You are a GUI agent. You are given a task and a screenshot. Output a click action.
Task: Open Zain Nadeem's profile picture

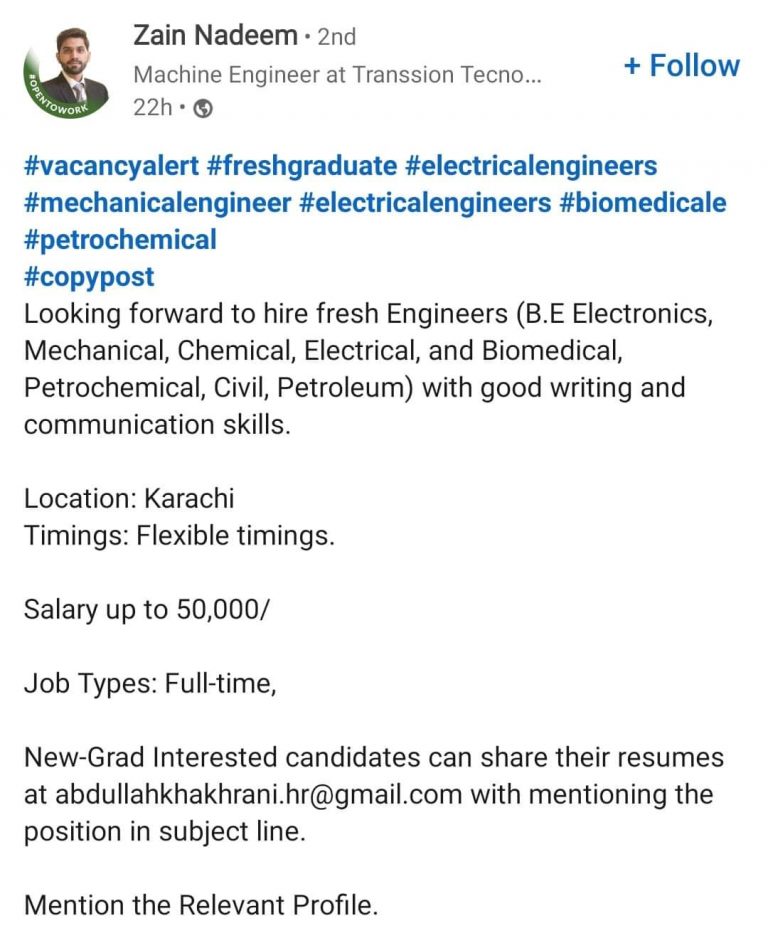click(72, 64)
